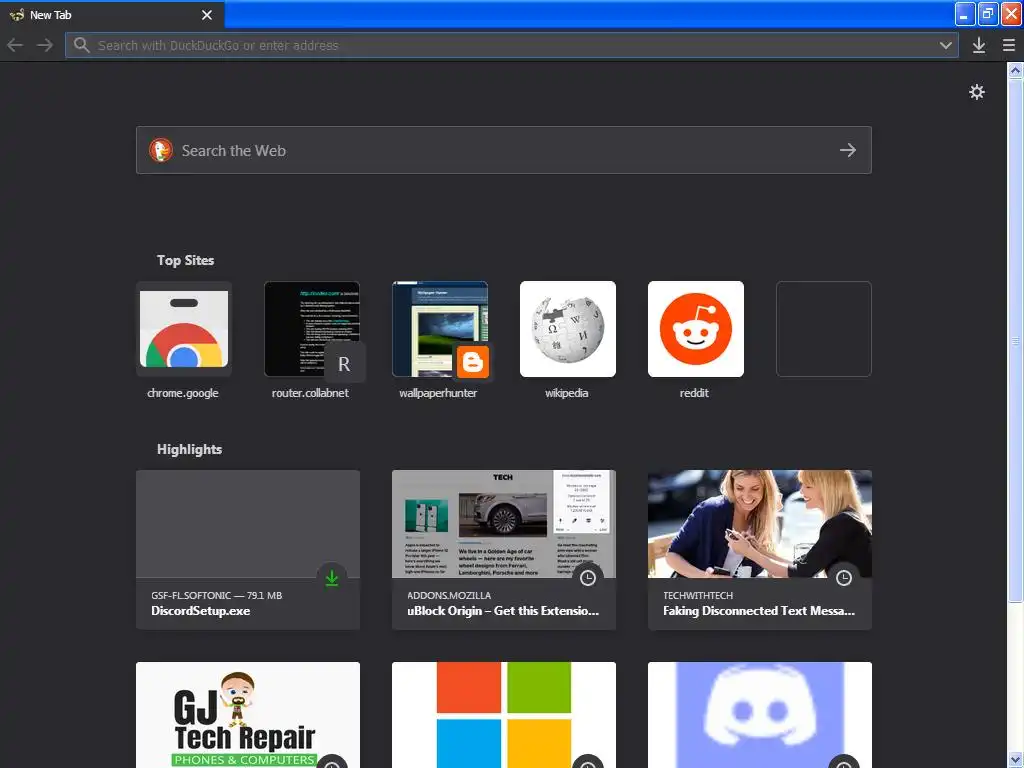
Task: Click inside Search the Web box
Action: pos(504,150)
